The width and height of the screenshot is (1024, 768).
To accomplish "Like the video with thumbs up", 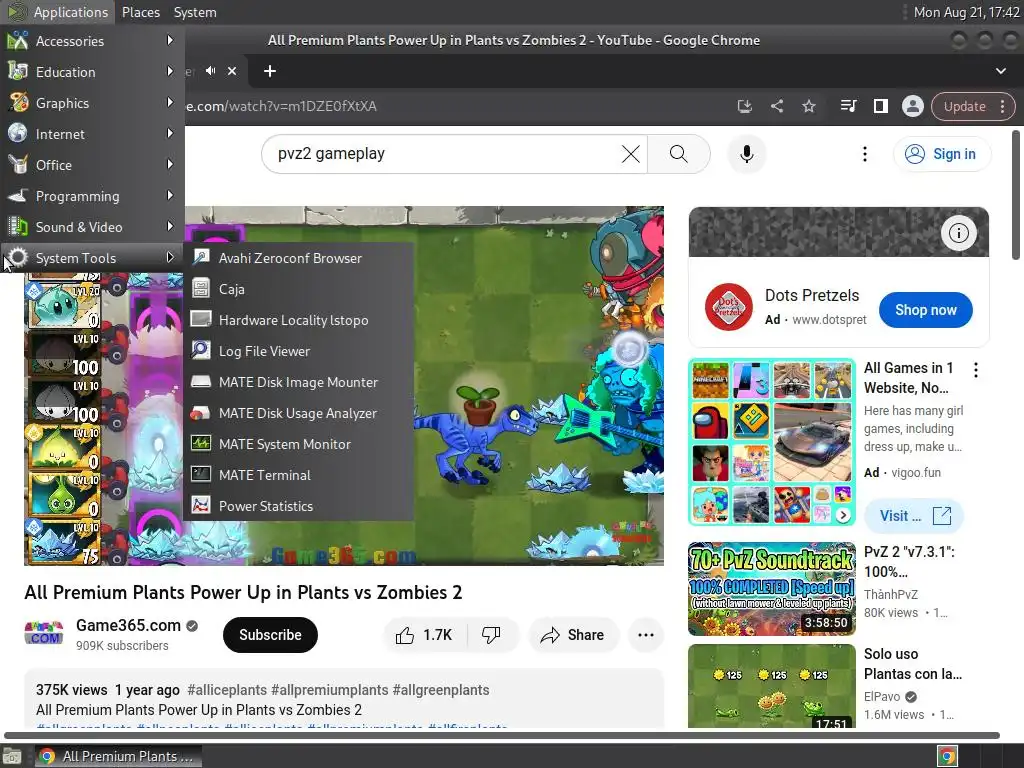I will coord(424,635).
